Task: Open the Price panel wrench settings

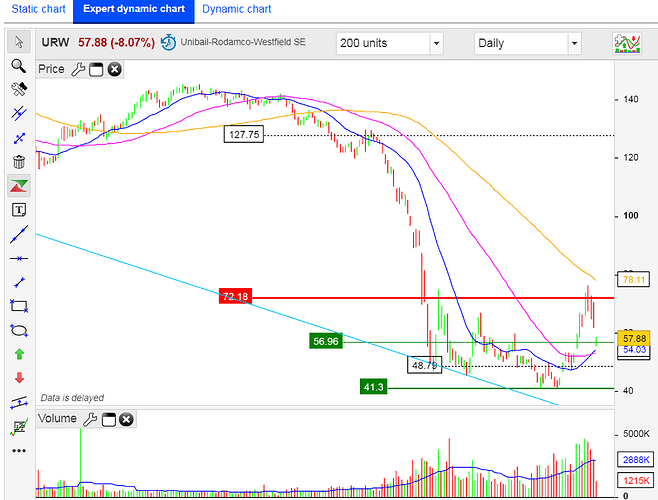Action: tap(78, 69)
